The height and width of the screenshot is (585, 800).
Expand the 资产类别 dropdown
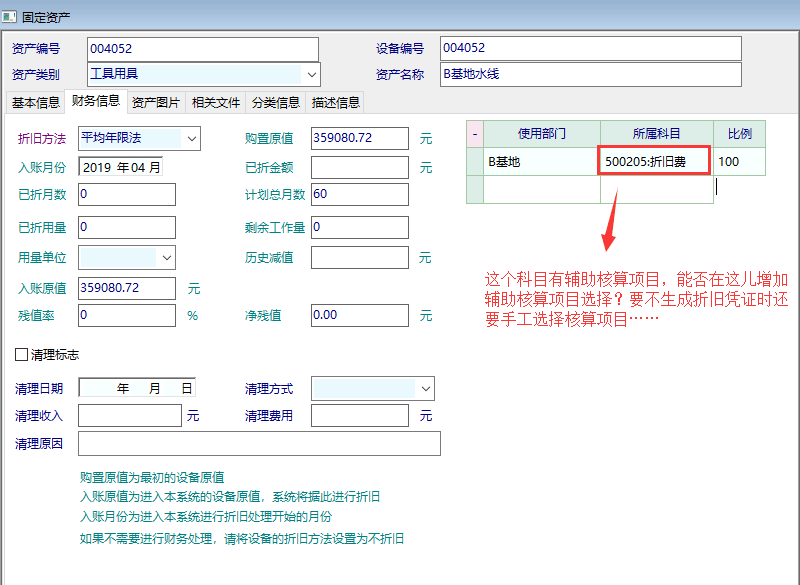(x=311, y=74)
